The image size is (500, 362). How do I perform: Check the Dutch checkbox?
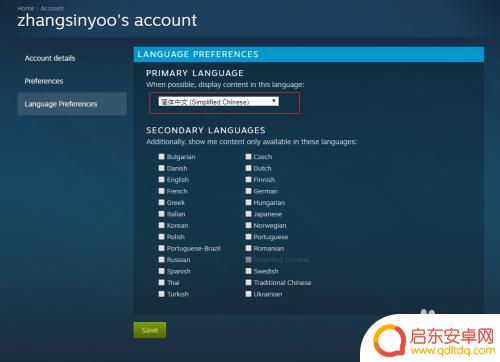coord(248,168)
